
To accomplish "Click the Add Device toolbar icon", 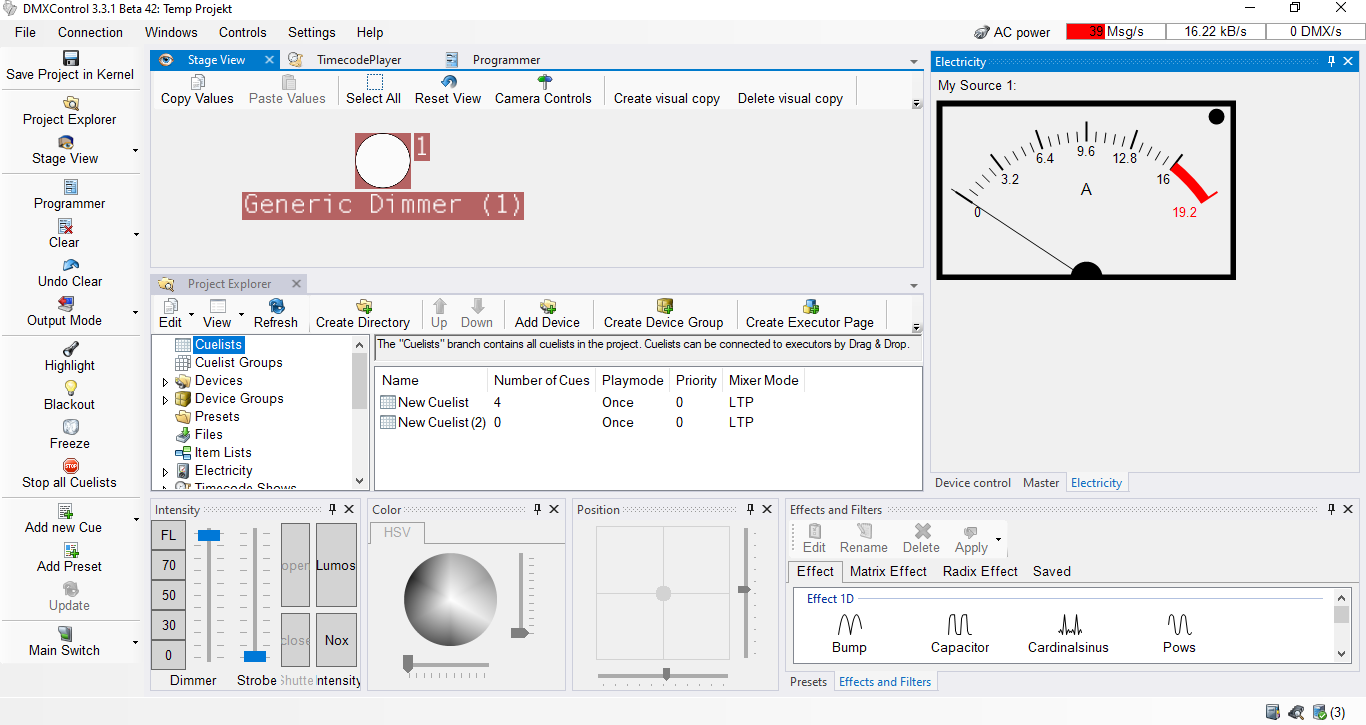I will click(547, 307).
